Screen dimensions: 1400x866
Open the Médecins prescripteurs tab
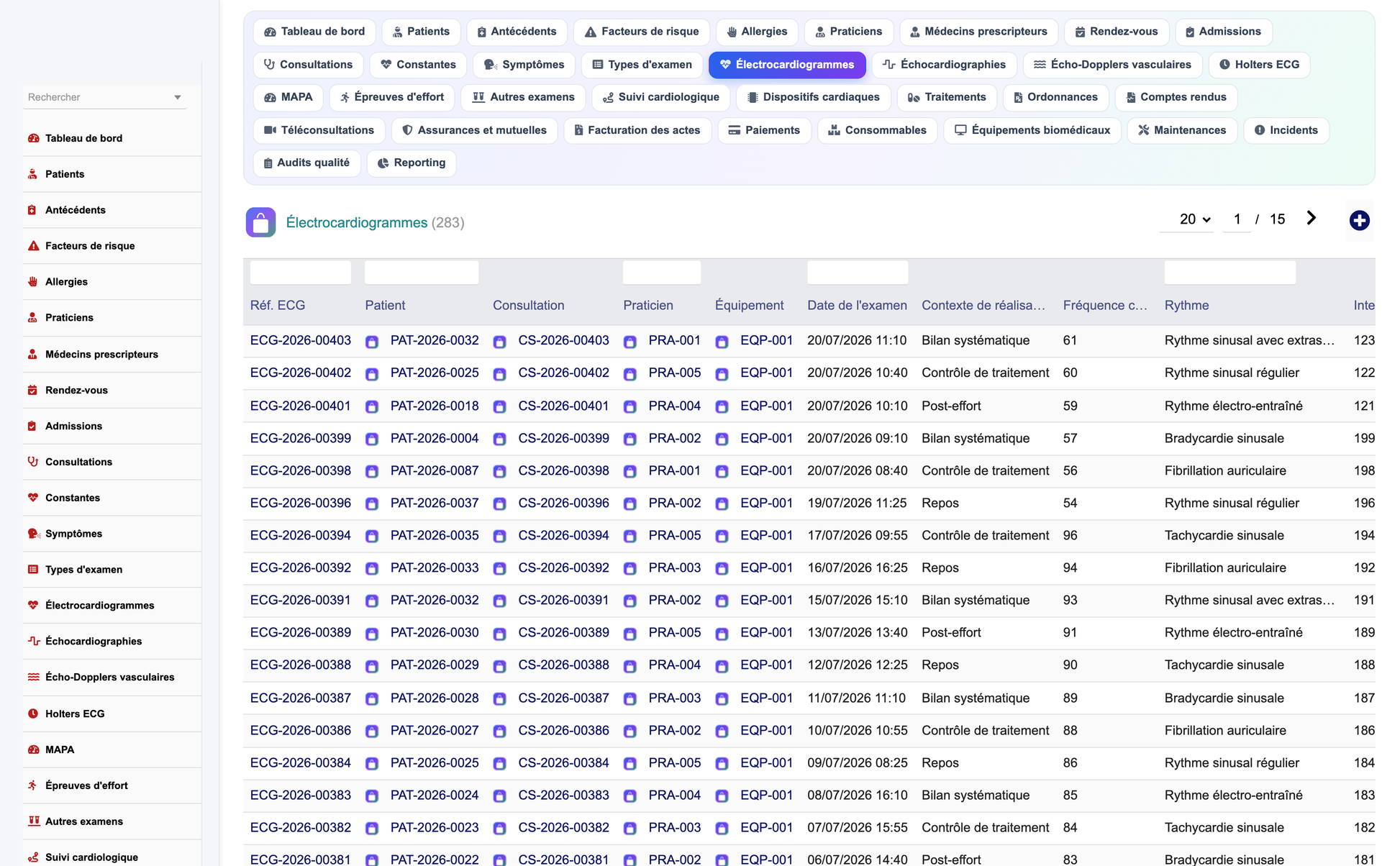tap(978, 32)
